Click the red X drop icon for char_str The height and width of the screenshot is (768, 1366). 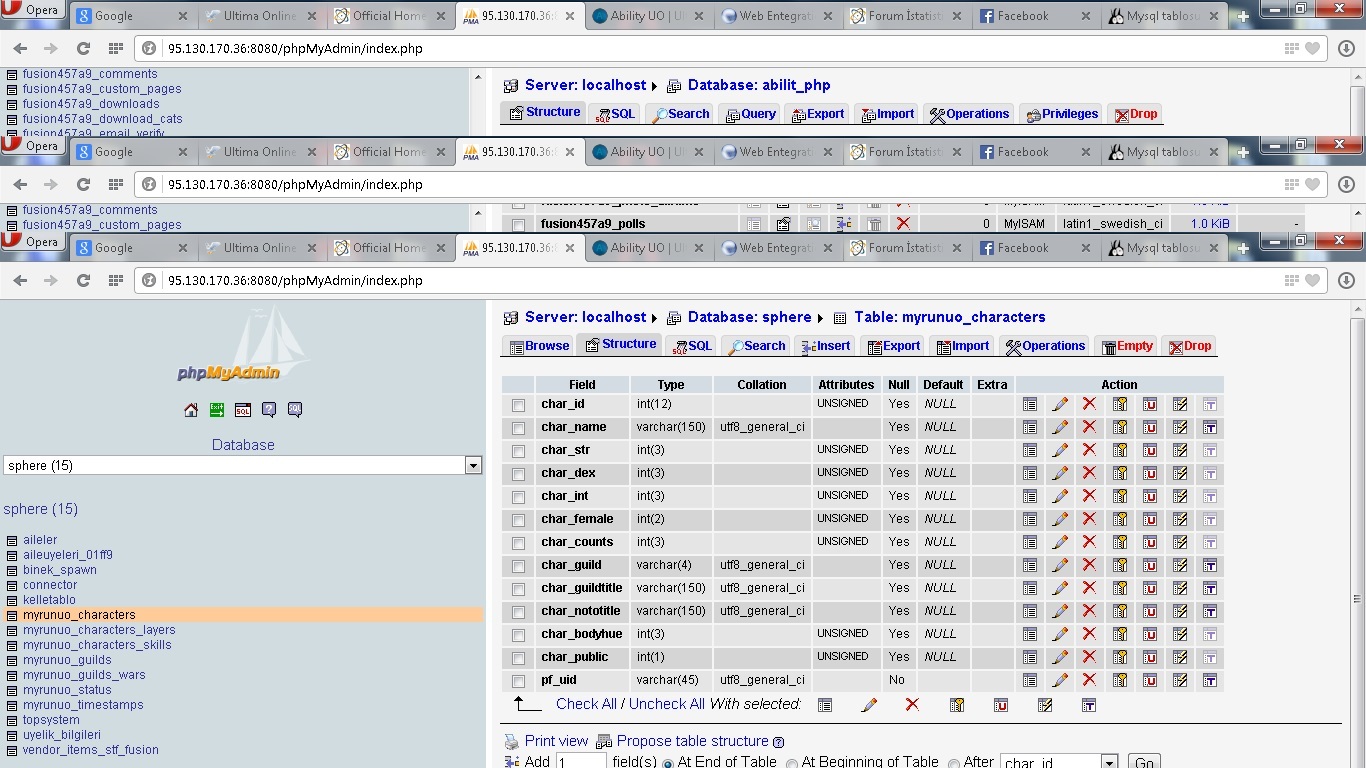pos(1090,450)
